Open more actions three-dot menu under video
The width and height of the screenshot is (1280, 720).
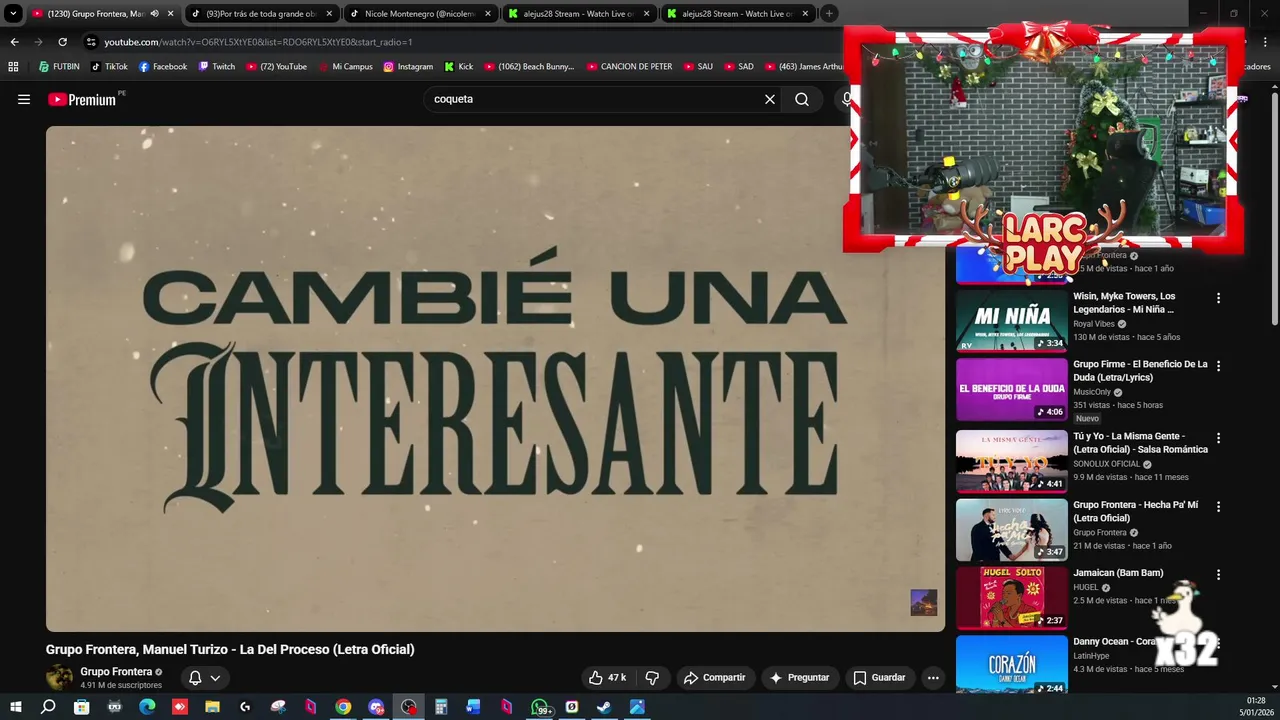(933, 678)
